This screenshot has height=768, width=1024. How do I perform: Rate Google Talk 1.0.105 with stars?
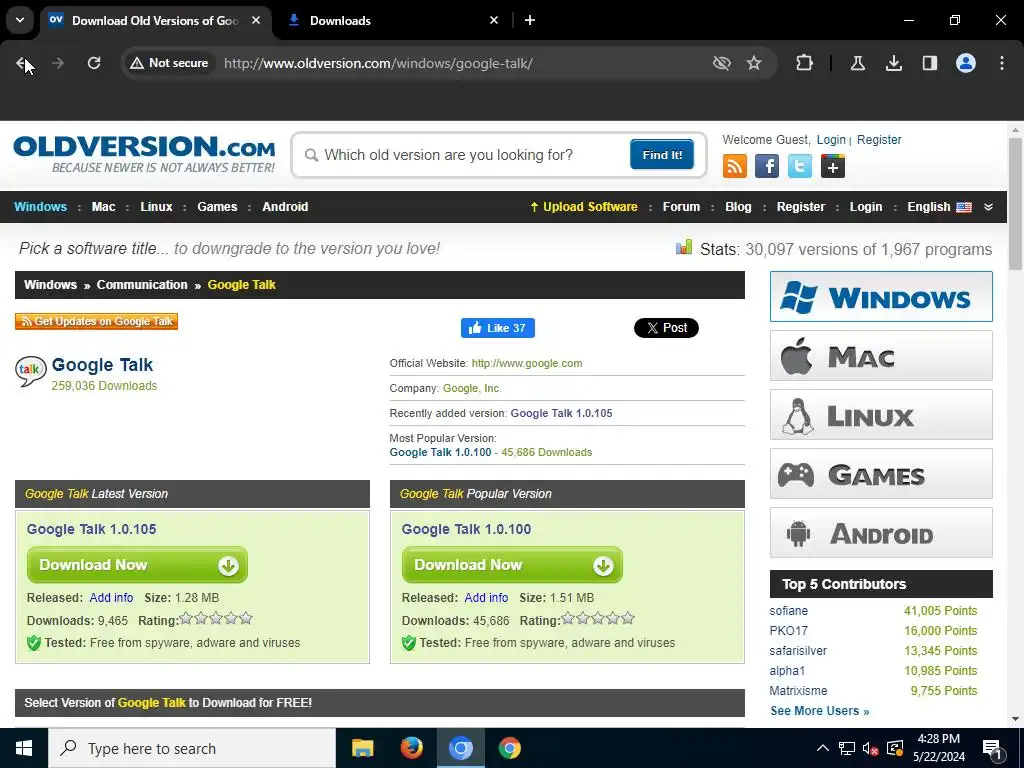pos(216,618)
